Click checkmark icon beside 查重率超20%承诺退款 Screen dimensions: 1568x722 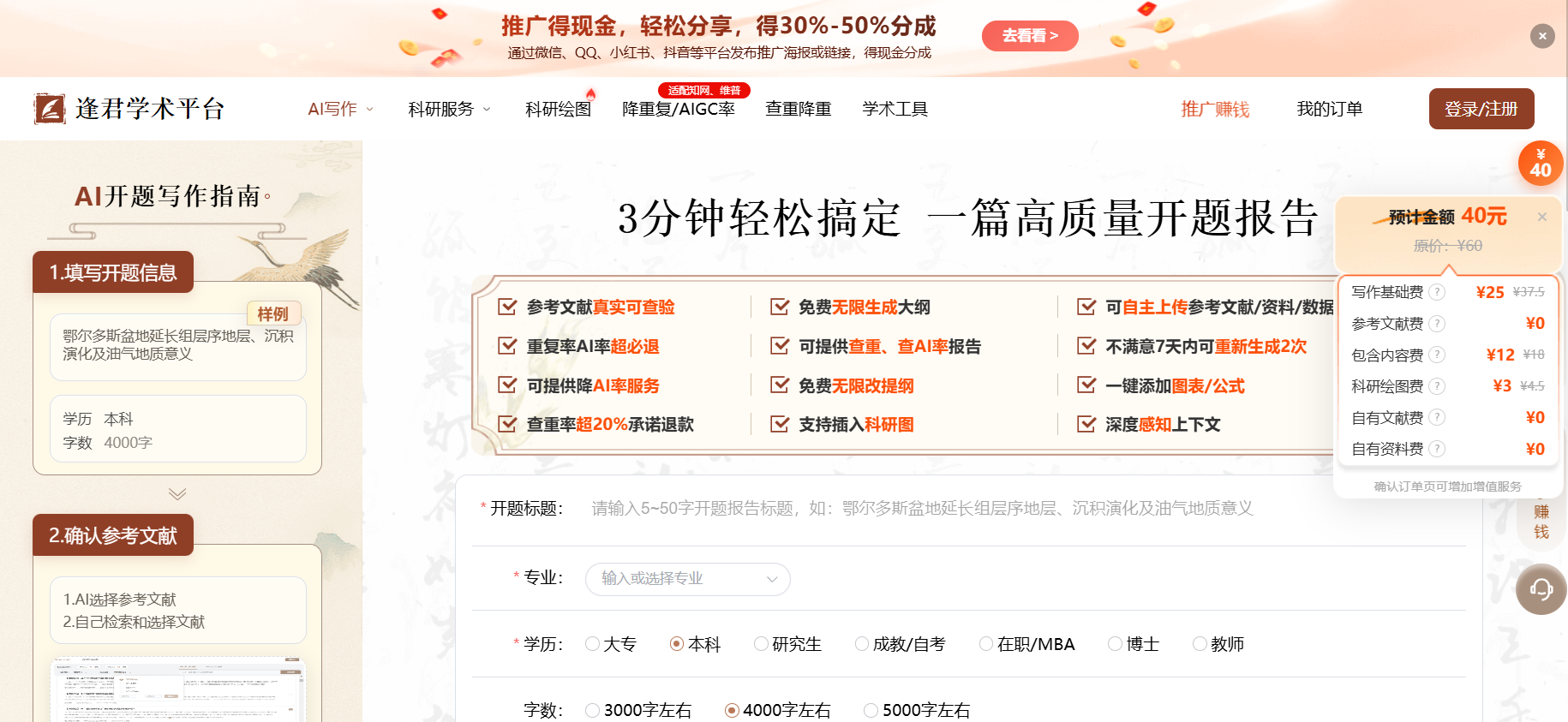tap(508, 424)
